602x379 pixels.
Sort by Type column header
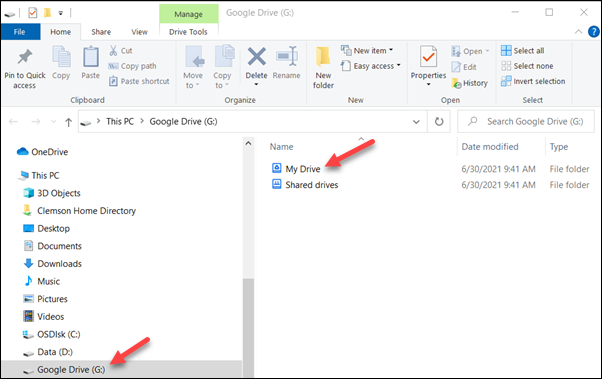559,147
